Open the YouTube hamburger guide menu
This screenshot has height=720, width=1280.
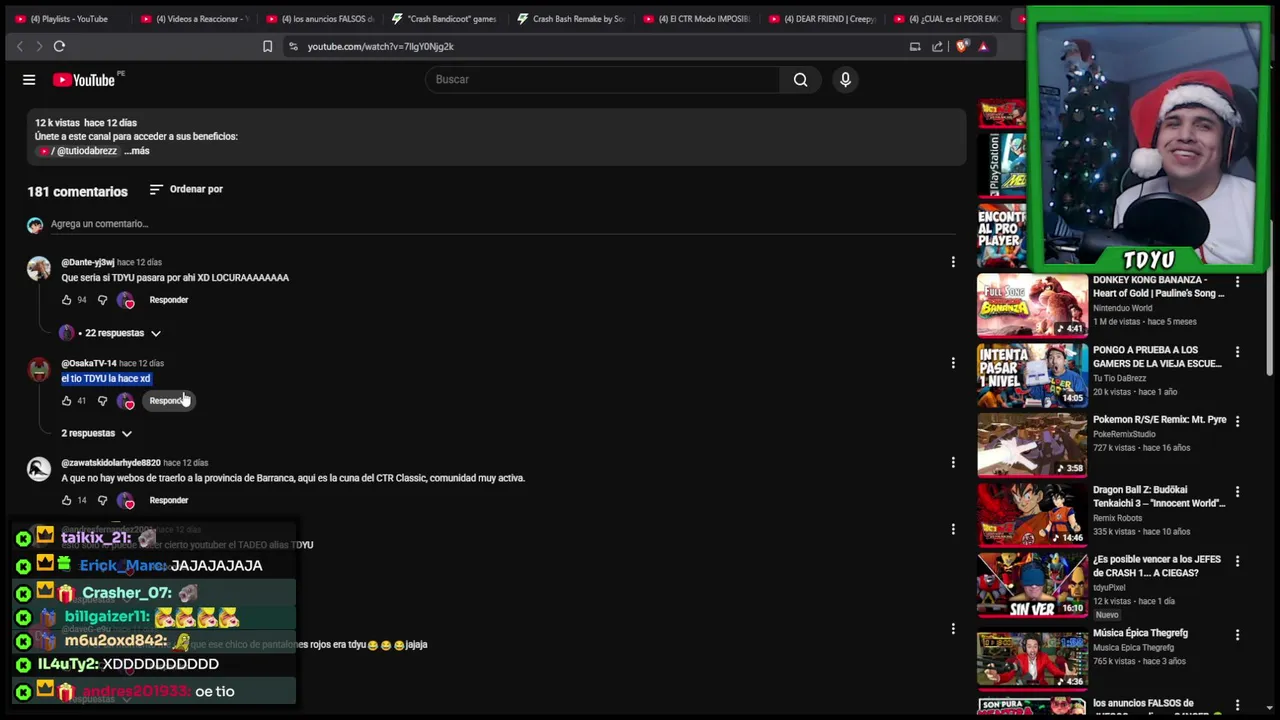[29, 80]
